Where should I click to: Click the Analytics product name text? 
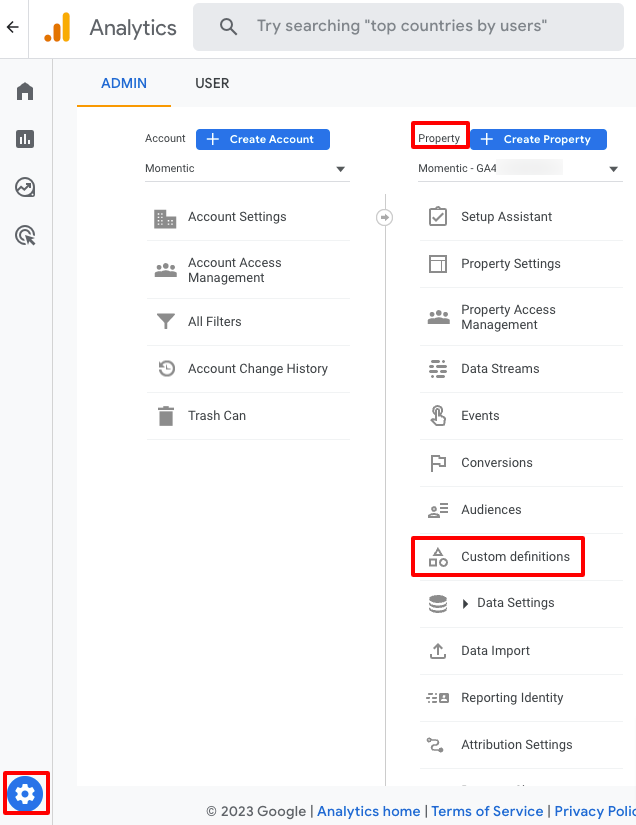coord(133,28)
